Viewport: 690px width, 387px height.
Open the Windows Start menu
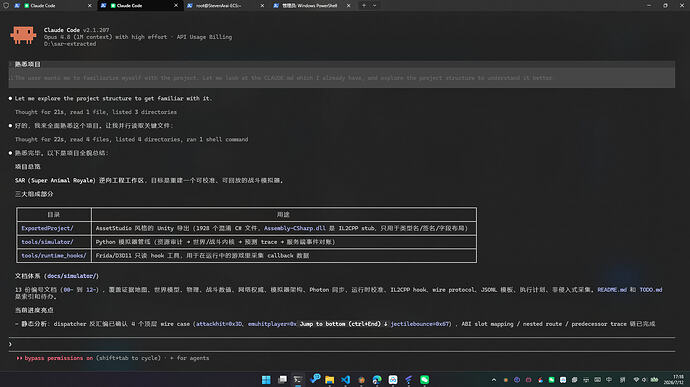266,380
